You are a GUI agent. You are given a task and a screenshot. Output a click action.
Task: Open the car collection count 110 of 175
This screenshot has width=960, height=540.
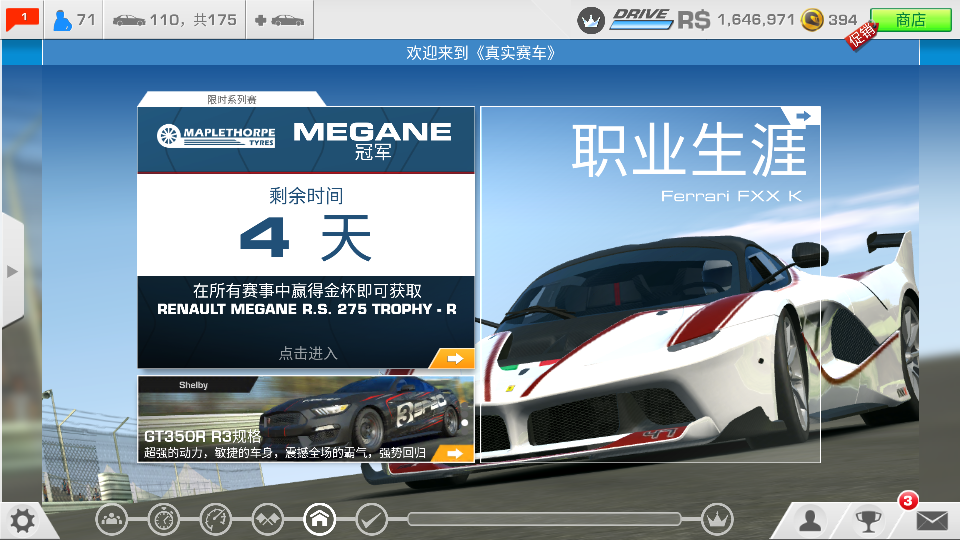pos(174,20)
